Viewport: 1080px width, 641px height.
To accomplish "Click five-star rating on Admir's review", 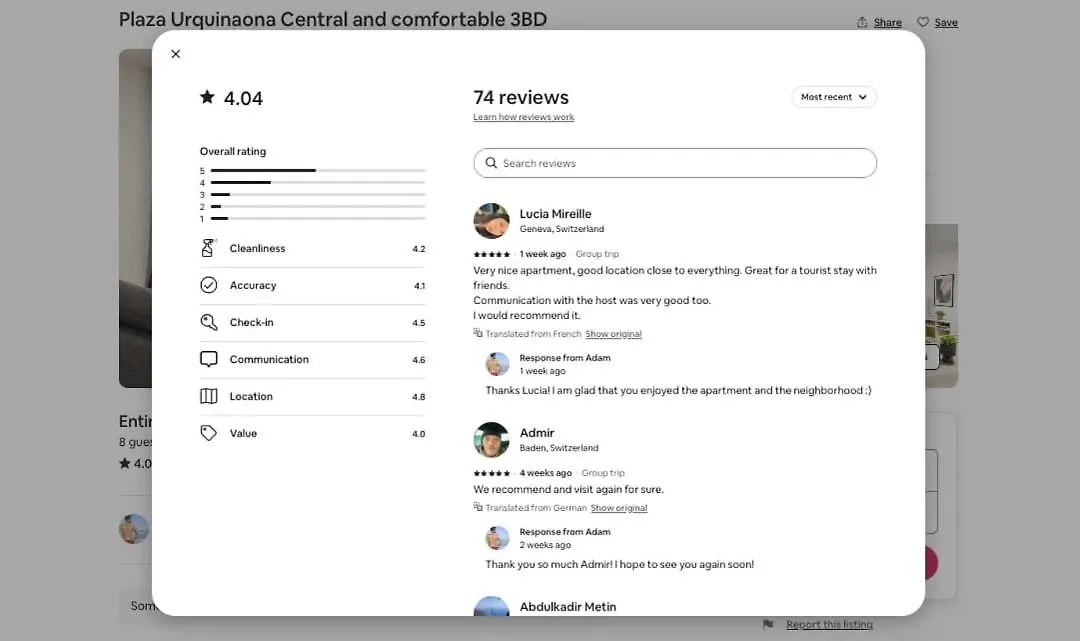I will click(492, 473).
